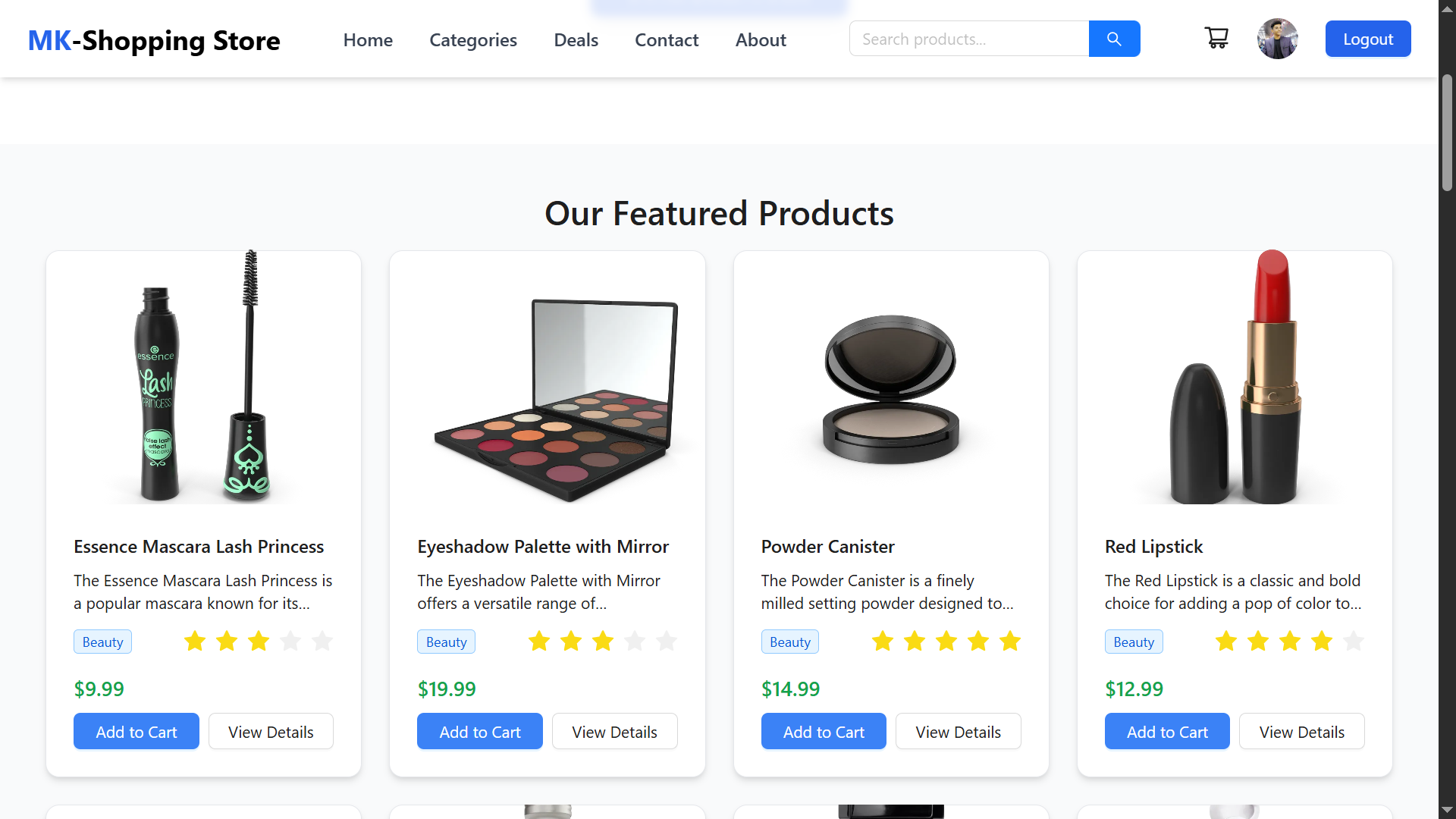This screenshot has width=1456, height=819.
Task: Go to the Deals page
Action: pos(576,40)
